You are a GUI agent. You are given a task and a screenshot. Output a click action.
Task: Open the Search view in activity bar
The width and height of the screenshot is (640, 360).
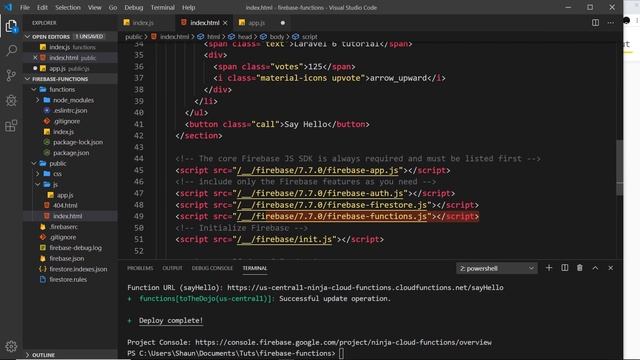[x=11, y=51]
